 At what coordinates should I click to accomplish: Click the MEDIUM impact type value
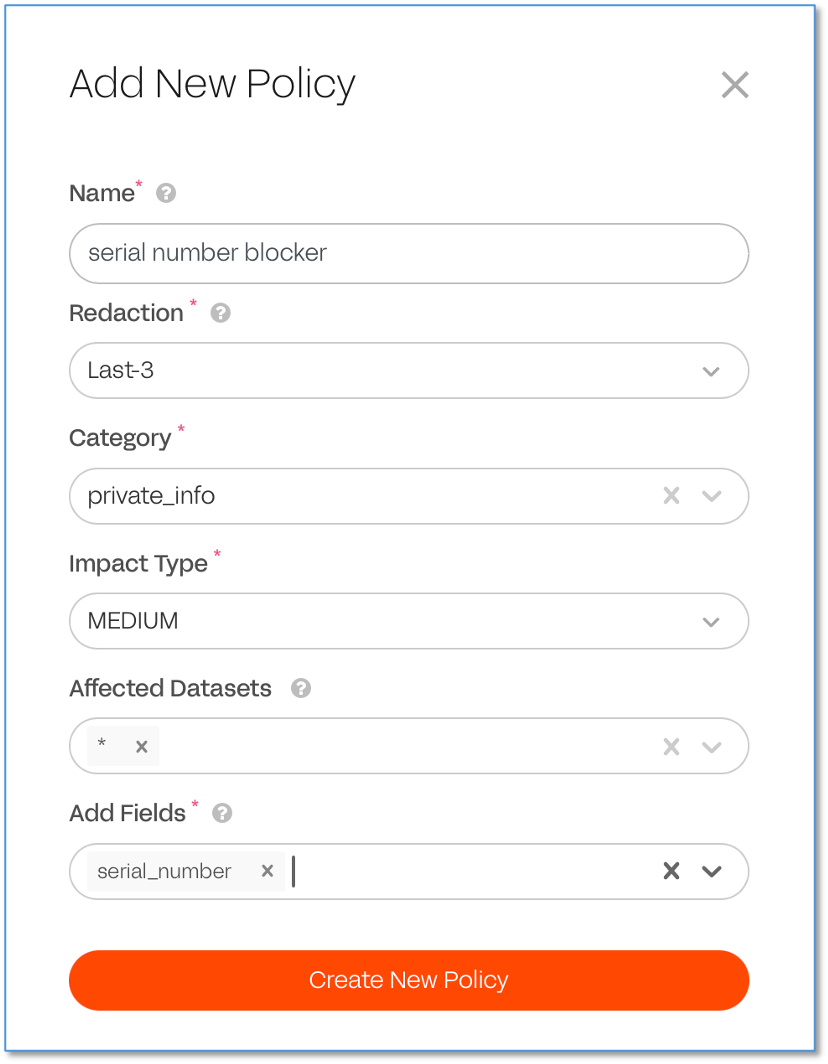pyautogui.click(x=133, y=621)
